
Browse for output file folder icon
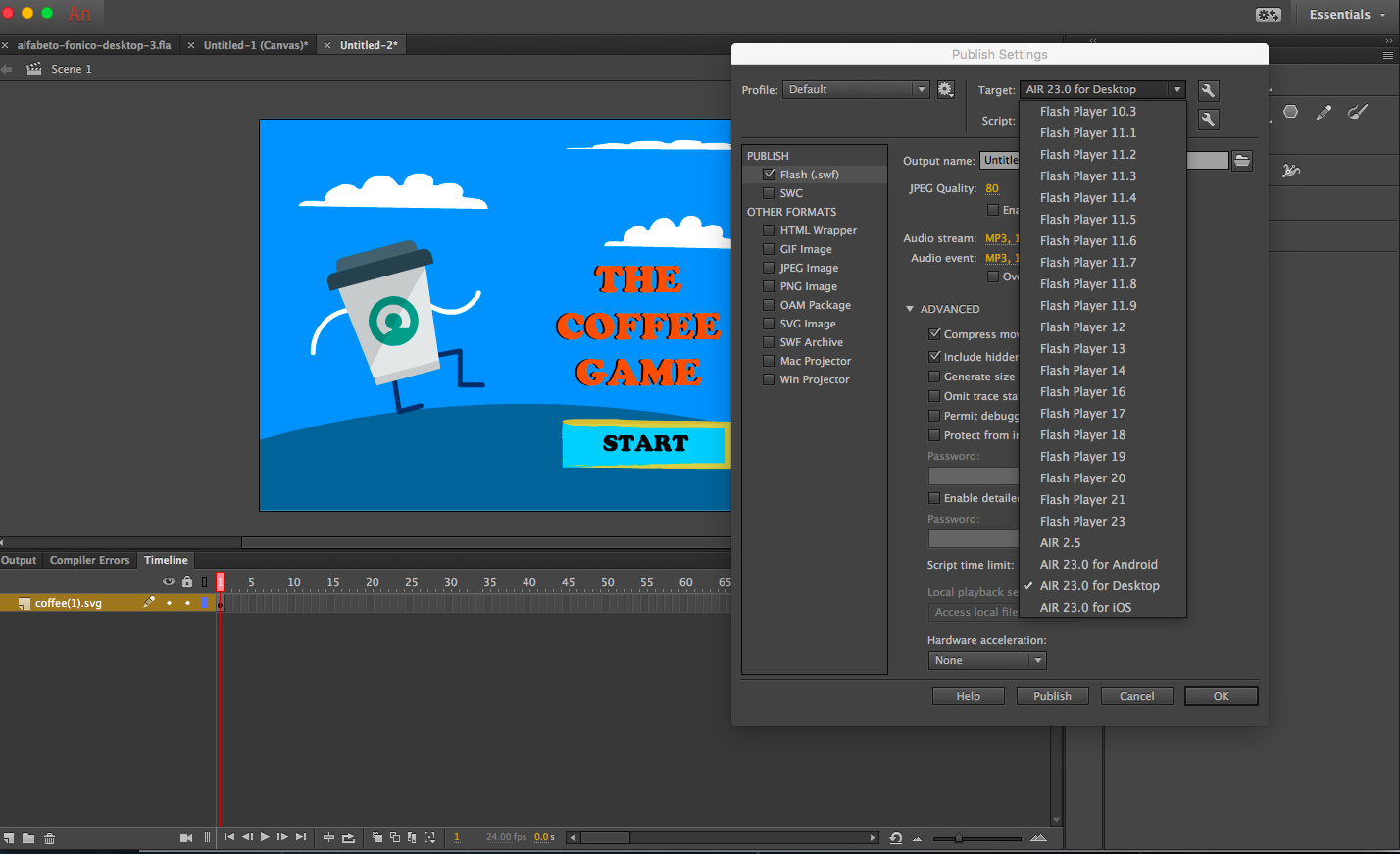coord(1242,160)
